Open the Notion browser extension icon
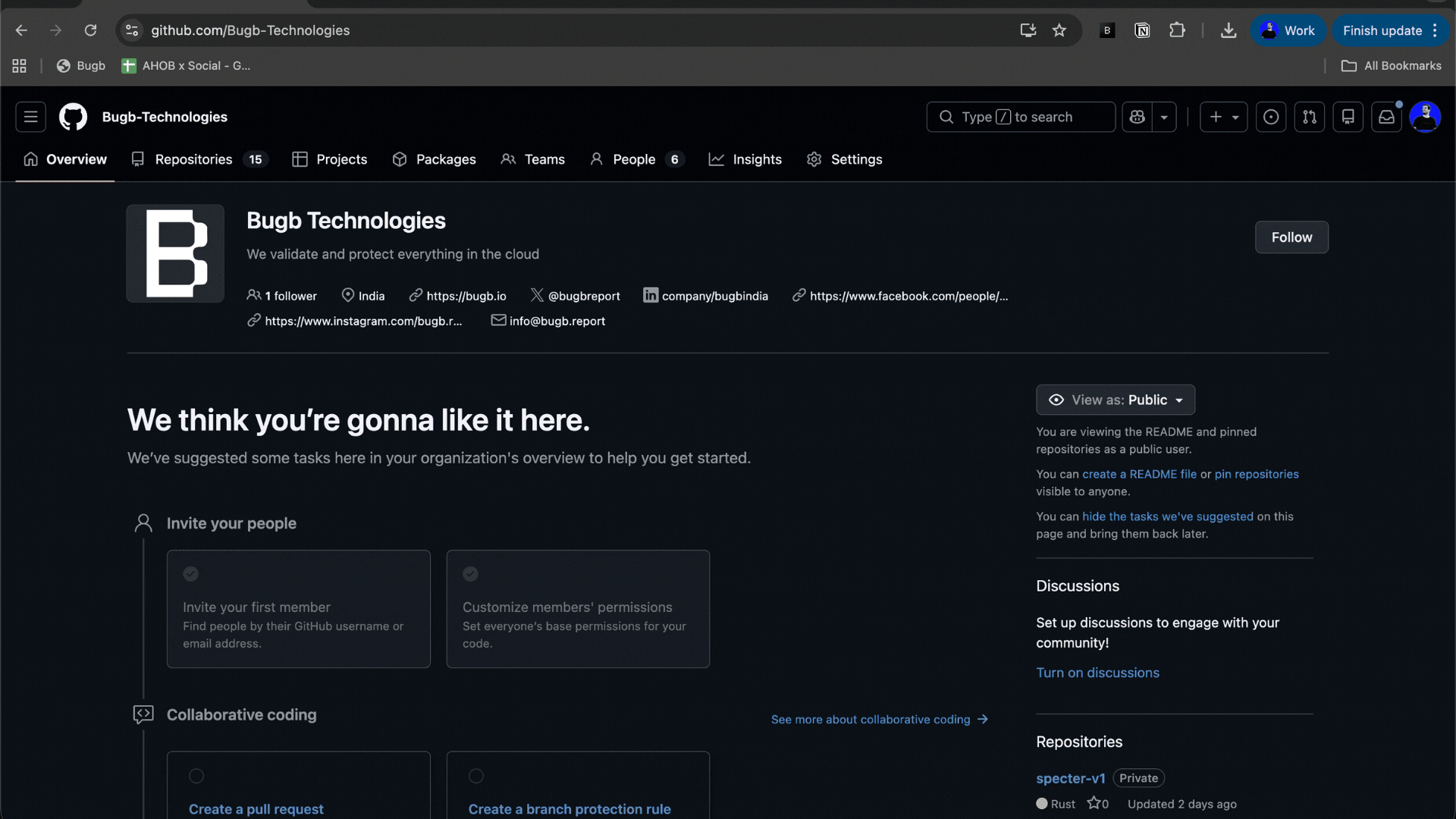 tap(1142, 30)
